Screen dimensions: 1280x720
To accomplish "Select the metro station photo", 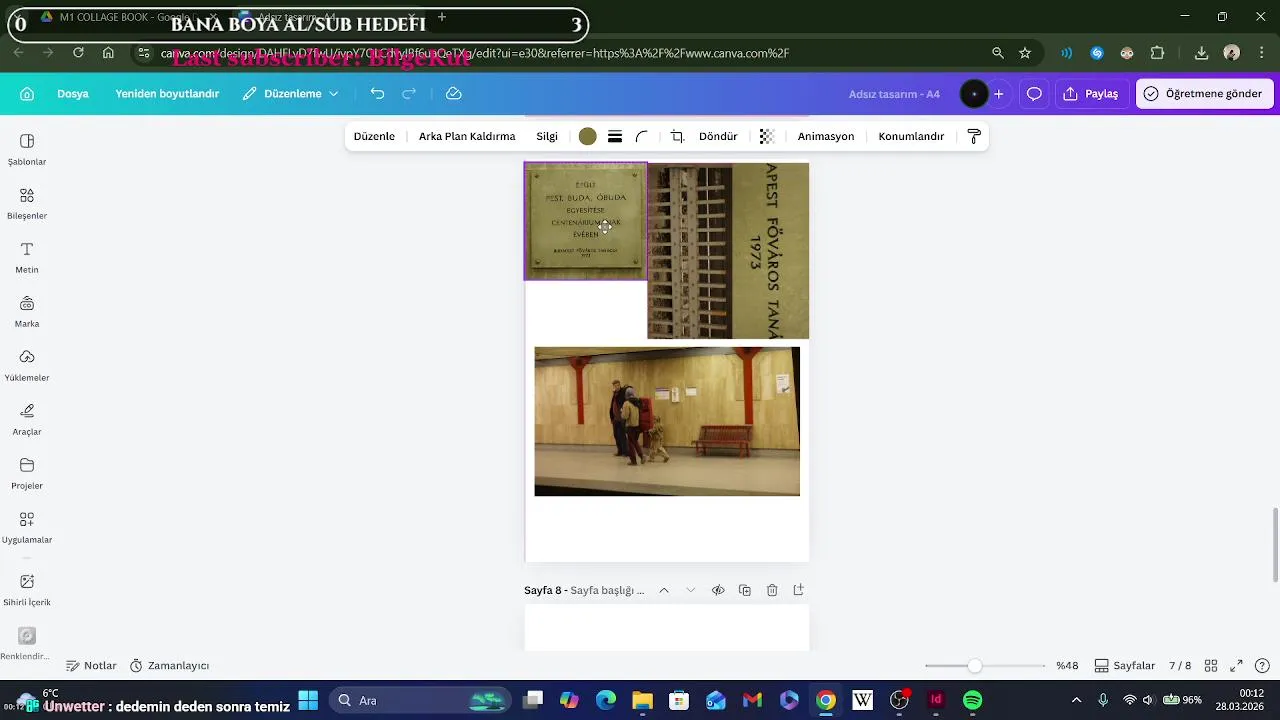I will pos(667,421).
